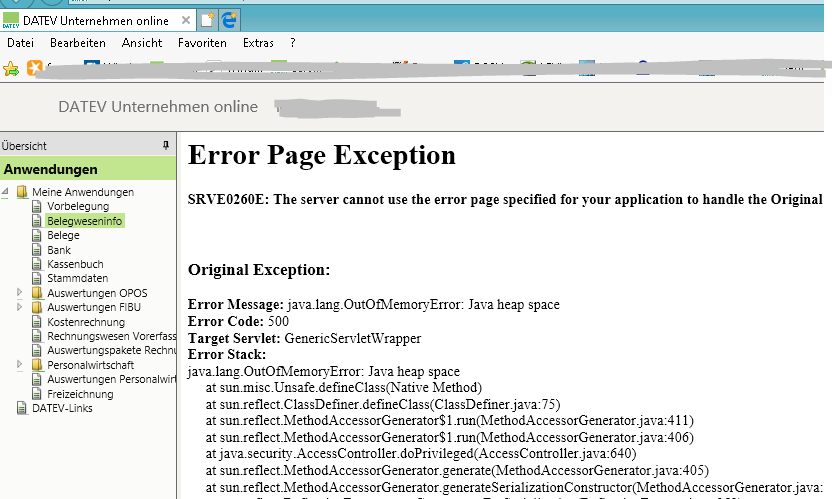Open a new blank tab

[x=207, y=20]
